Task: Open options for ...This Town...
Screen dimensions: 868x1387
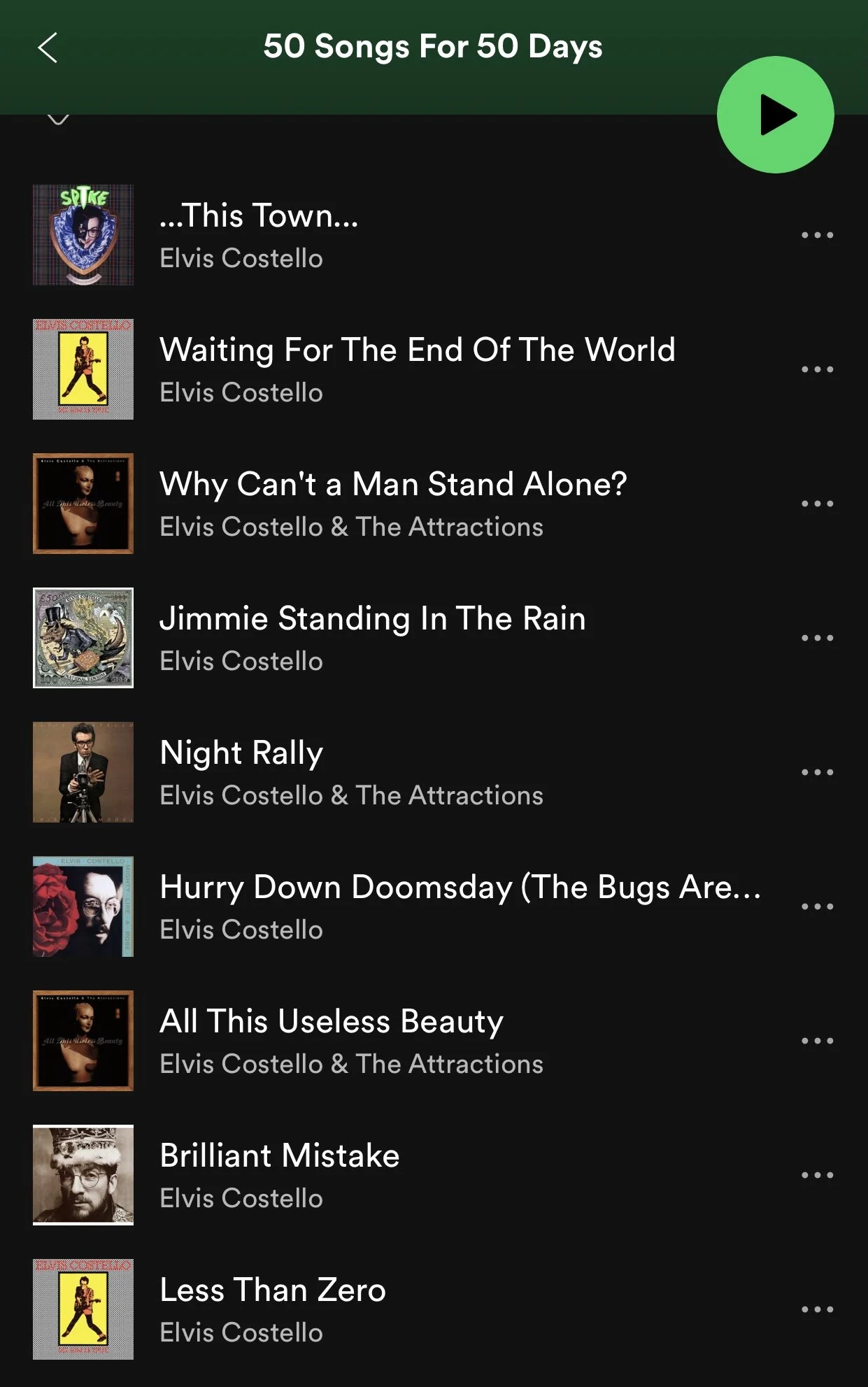Action: [x=817, y=235]
